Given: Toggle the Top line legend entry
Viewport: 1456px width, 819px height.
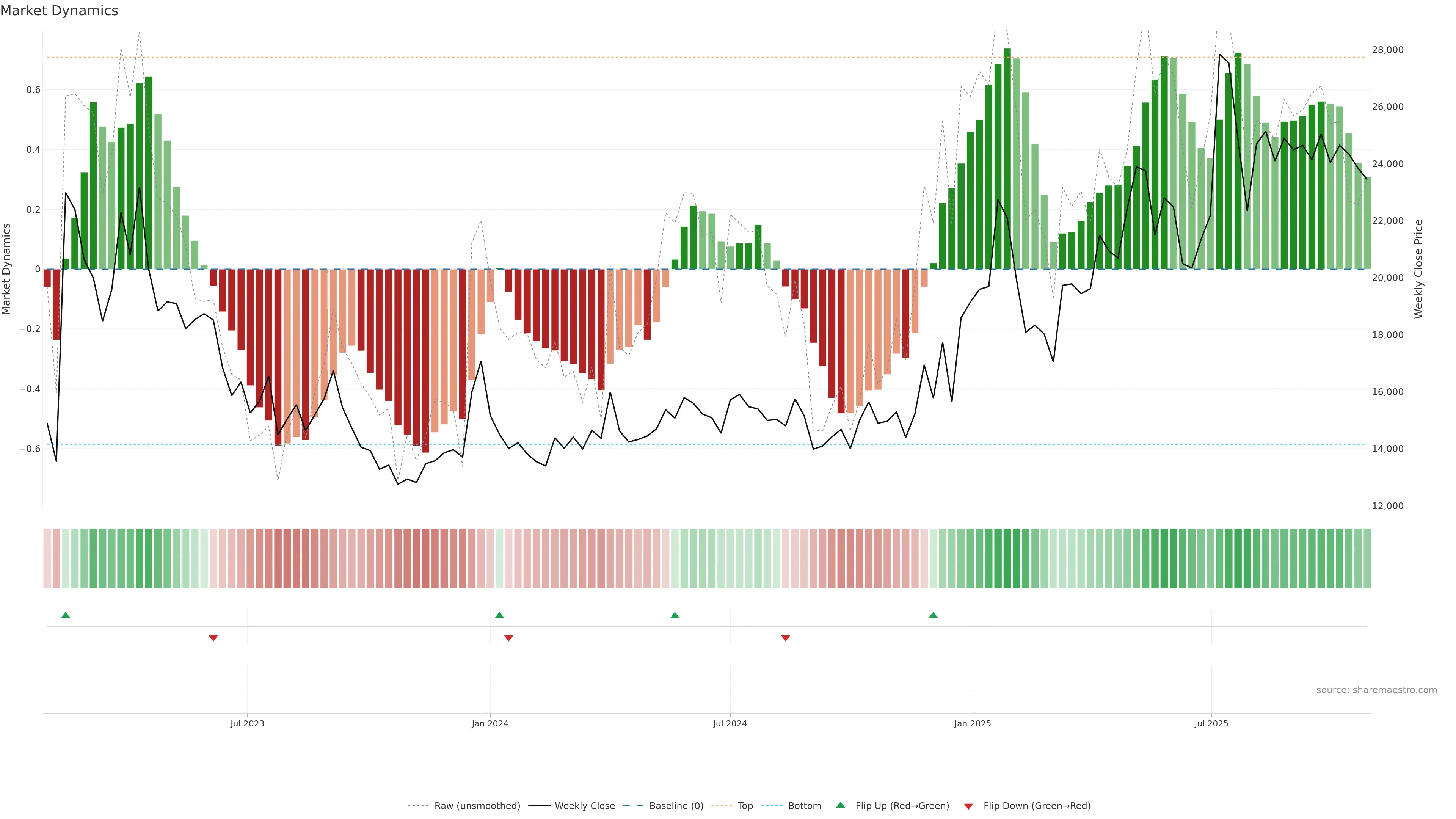Looking at the screenshot, I should click(745, 806).
